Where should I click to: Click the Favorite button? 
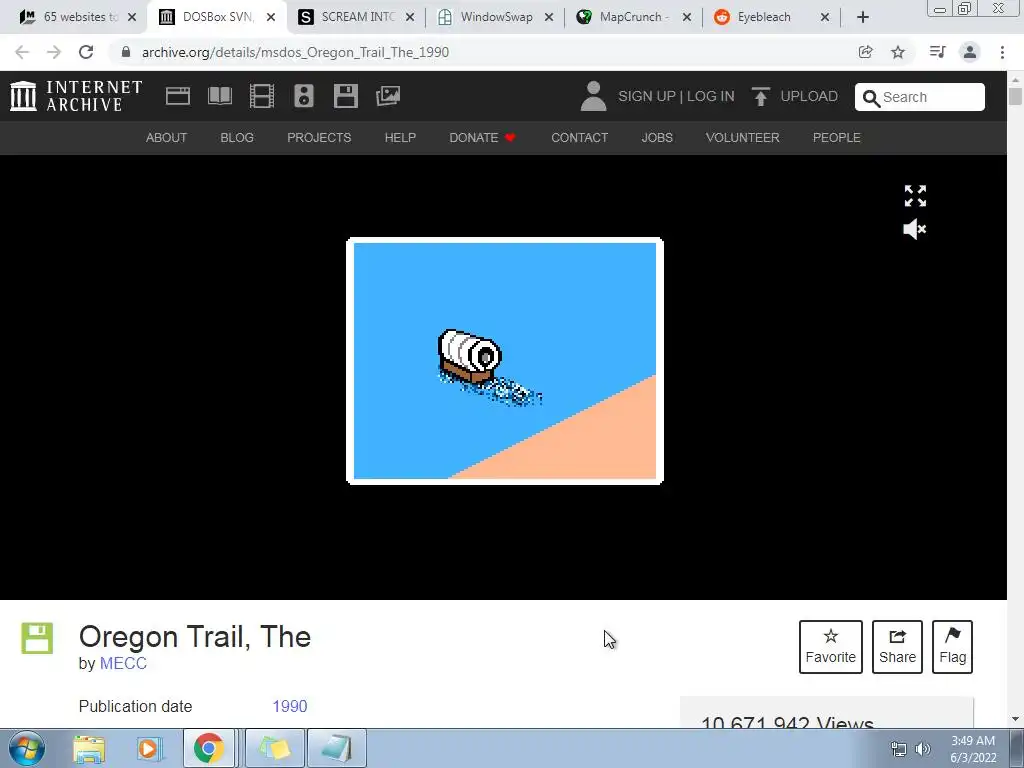tap(831, 647)
